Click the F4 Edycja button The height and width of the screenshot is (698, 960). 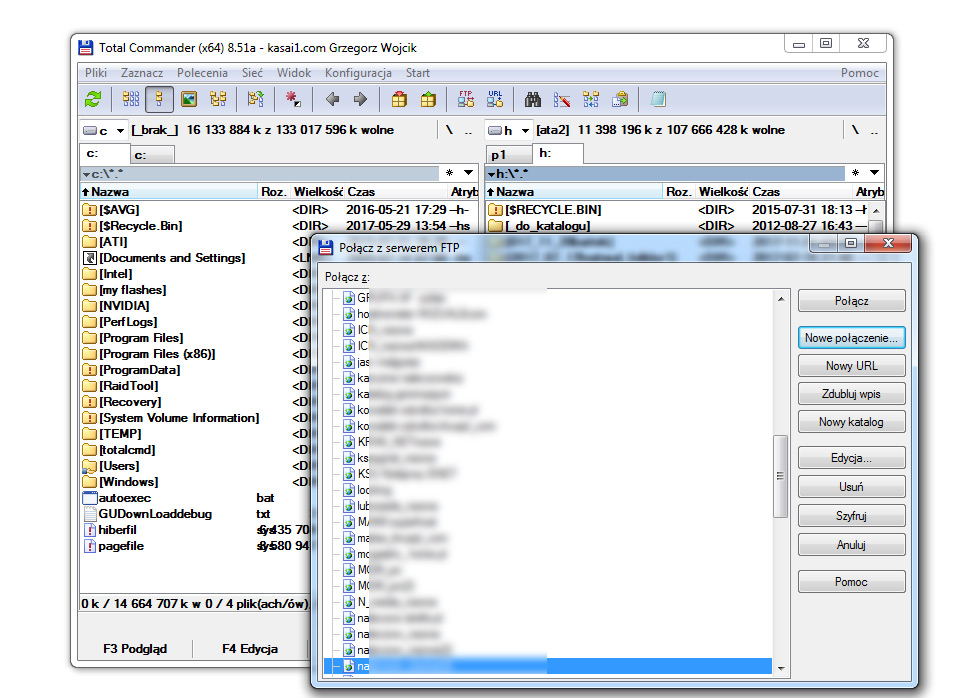(x=250, y=648)
